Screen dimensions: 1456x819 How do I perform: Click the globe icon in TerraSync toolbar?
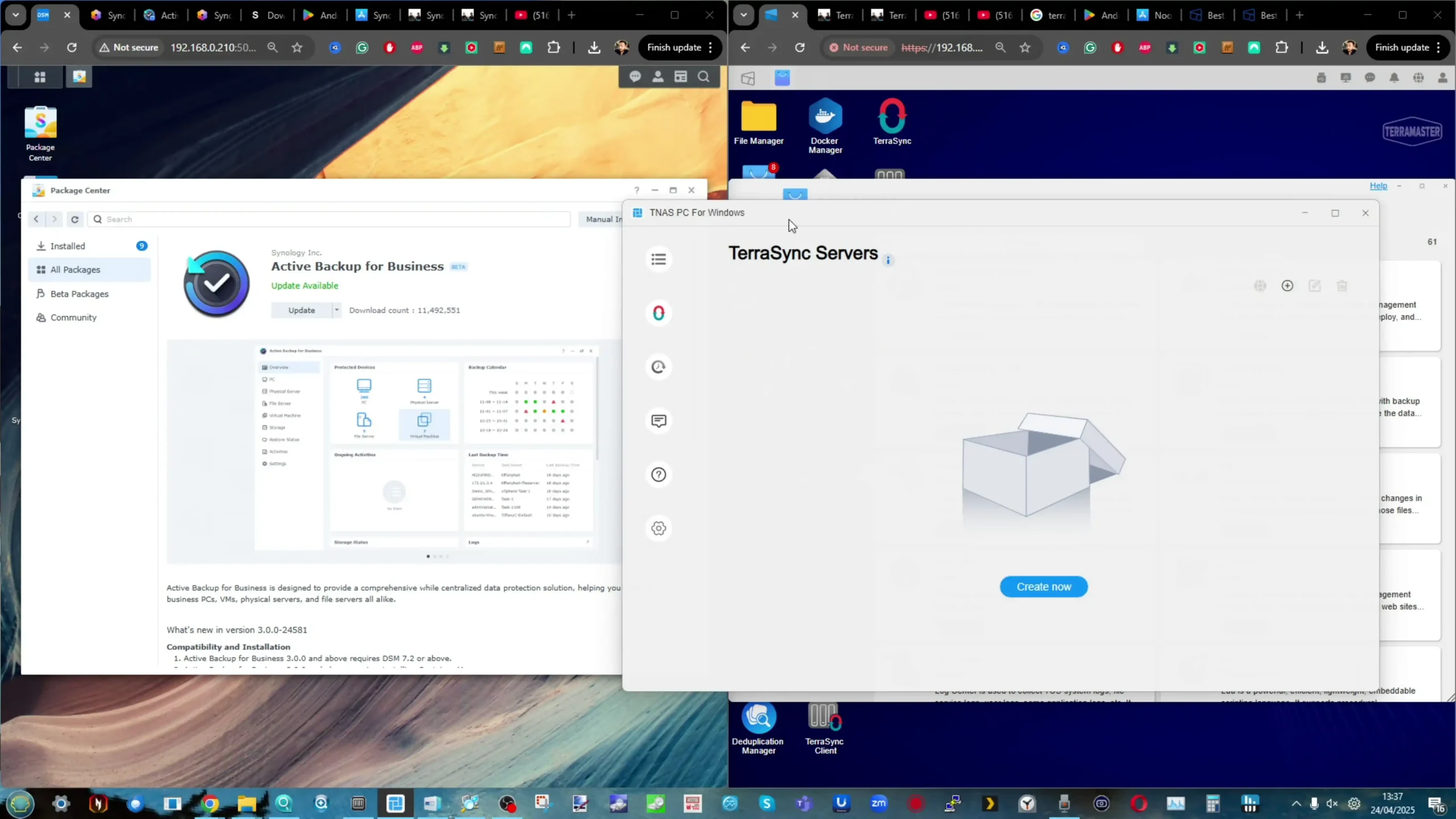pyautogui.click(x=1260, y=286)
